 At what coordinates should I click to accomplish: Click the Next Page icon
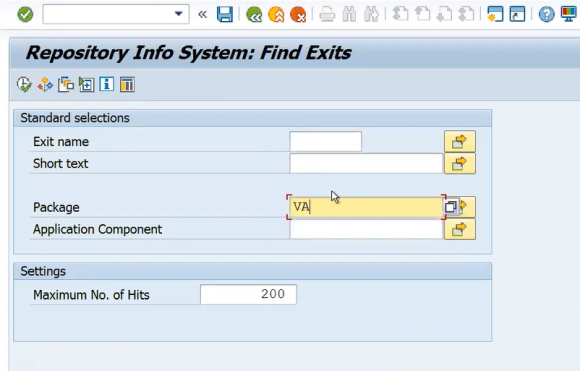coord(444,14)
